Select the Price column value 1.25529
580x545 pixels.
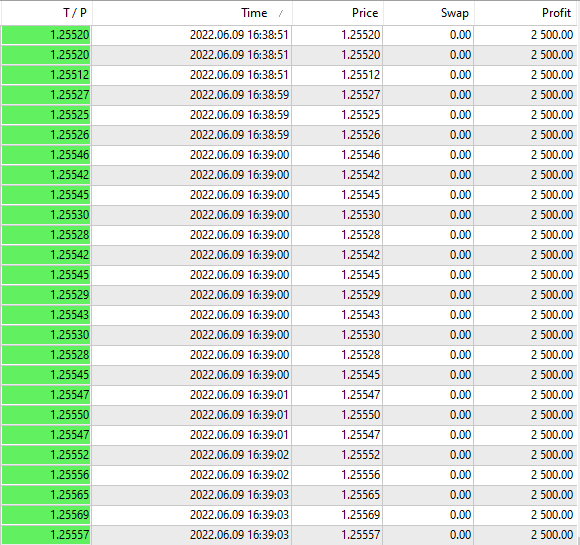coord(360,295)
